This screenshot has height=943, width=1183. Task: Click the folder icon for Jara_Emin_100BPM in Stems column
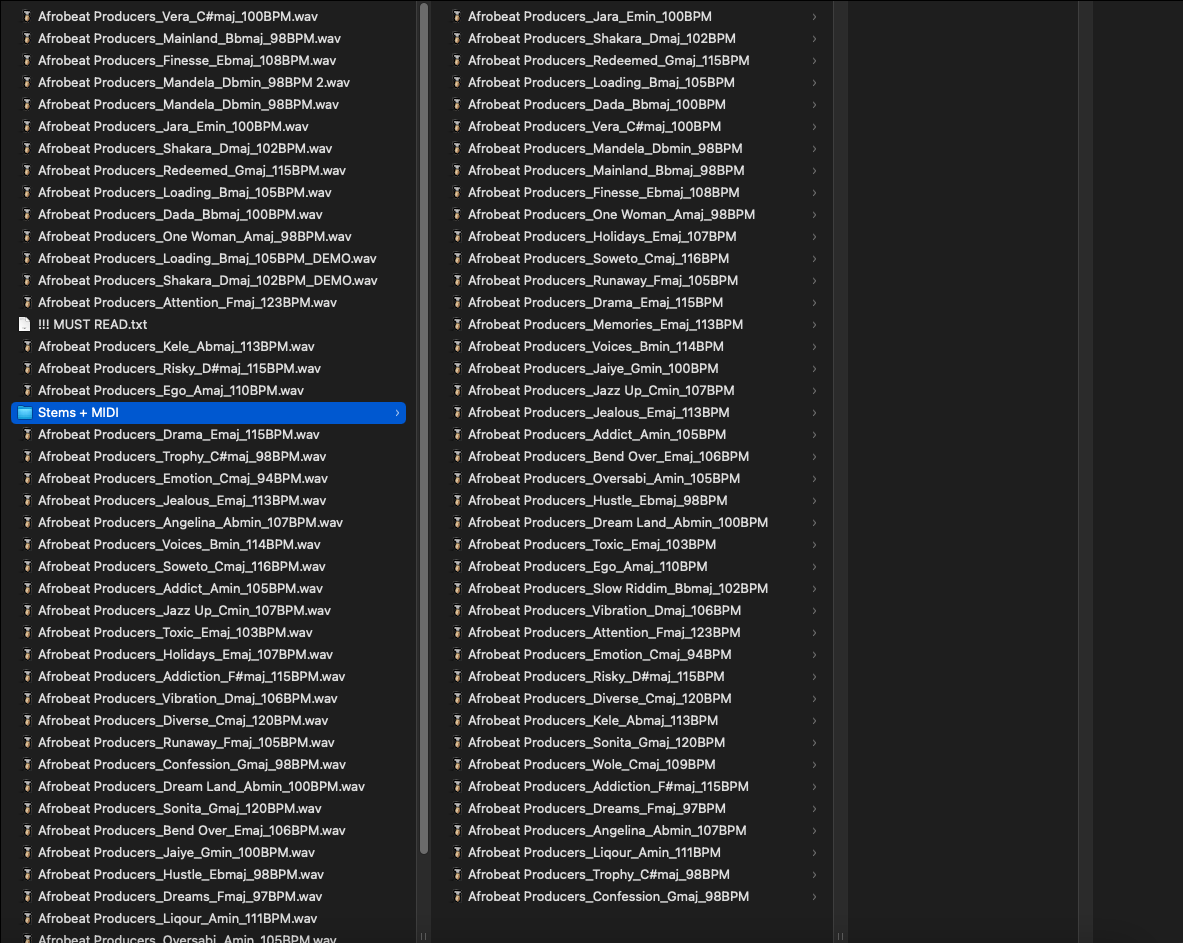coord(456,16)
